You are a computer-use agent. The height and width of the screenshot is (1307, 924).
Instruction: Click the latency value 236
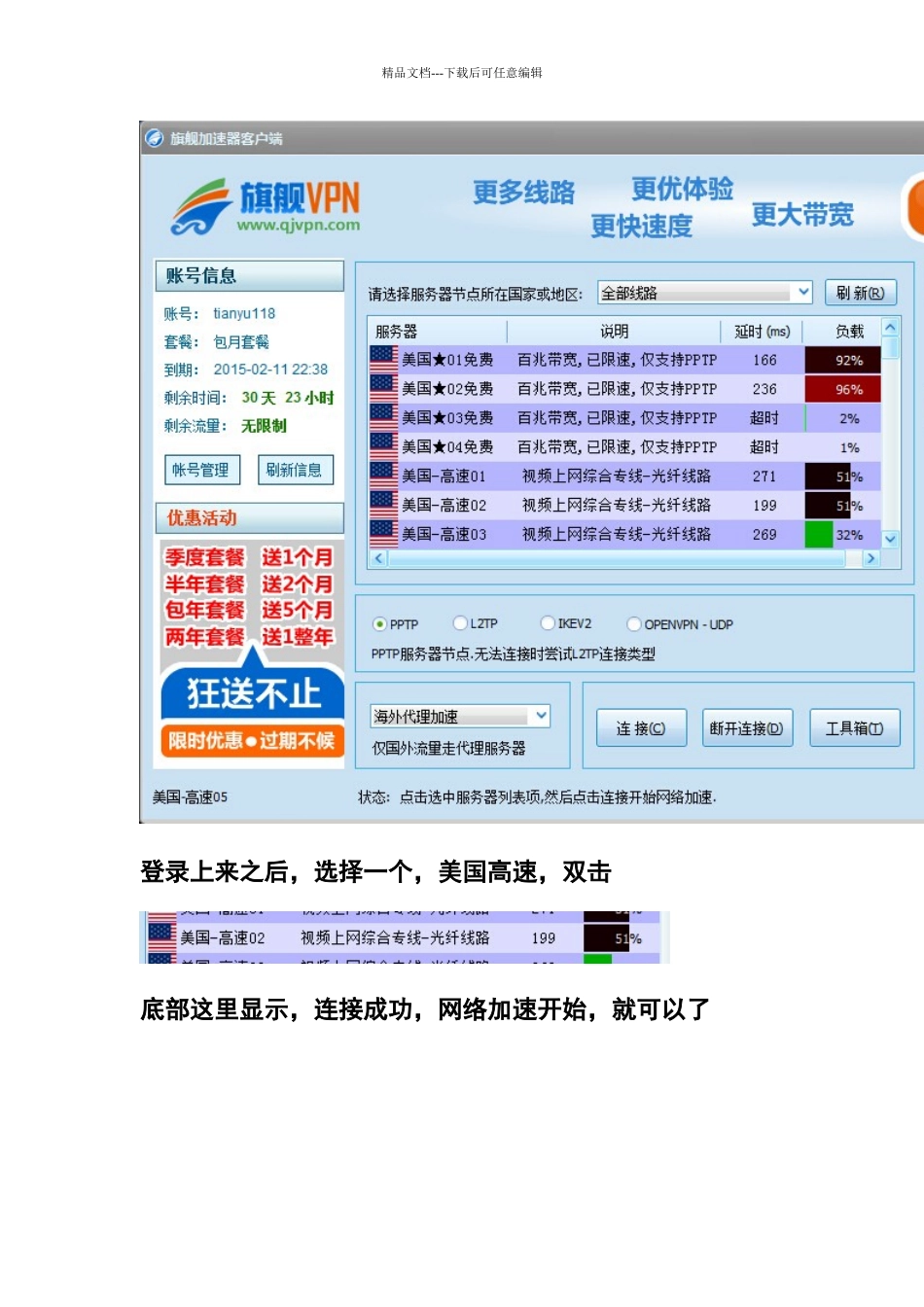tap(764, 389)
